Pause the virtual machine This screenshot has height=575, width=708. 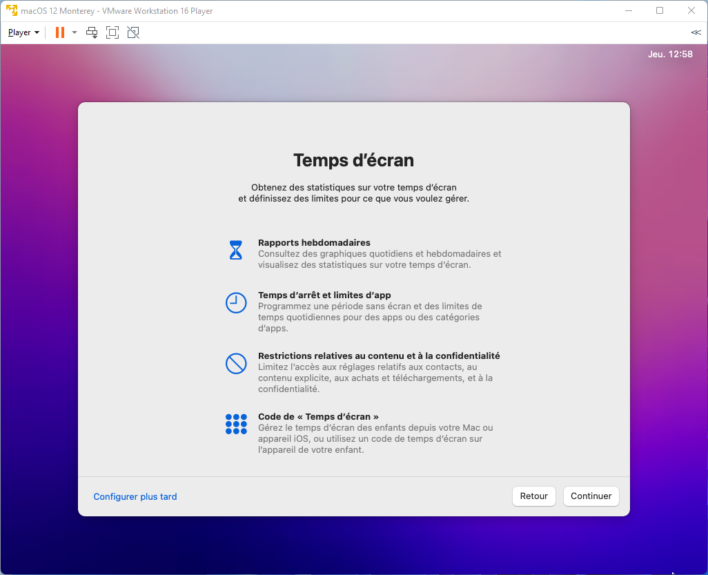pyautogui.click(x=60, y=32)
